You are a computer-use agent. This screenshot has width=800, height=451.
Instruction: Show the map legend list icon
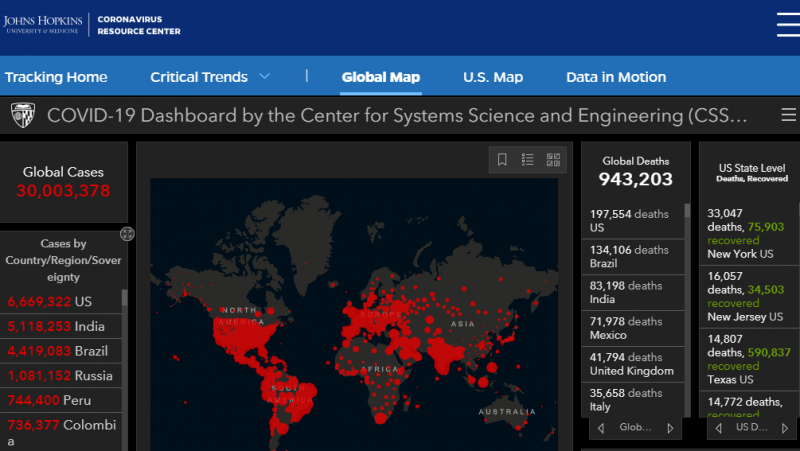[x=528, y=160]
